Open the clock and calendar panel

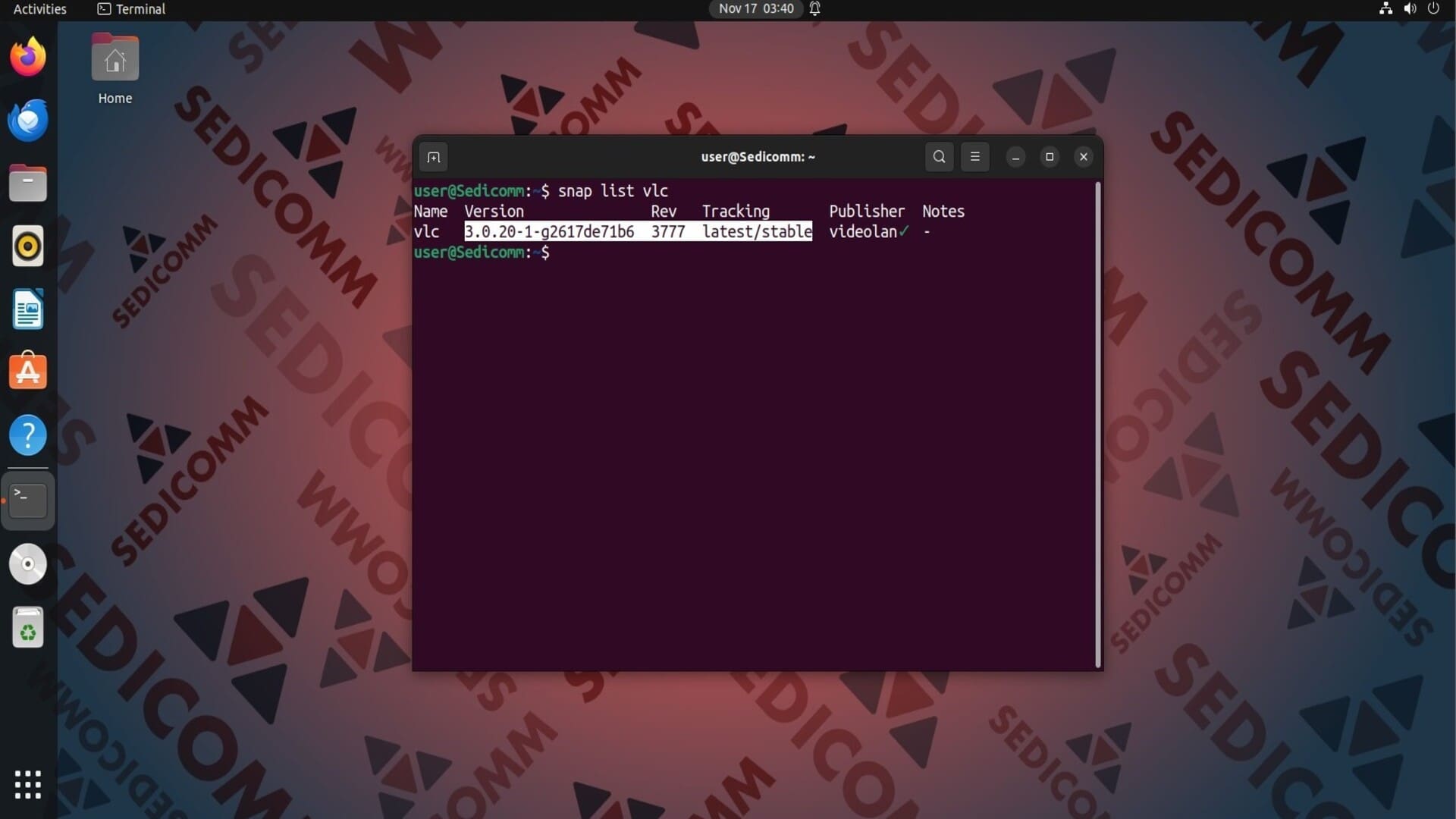(x=755, y=9)
